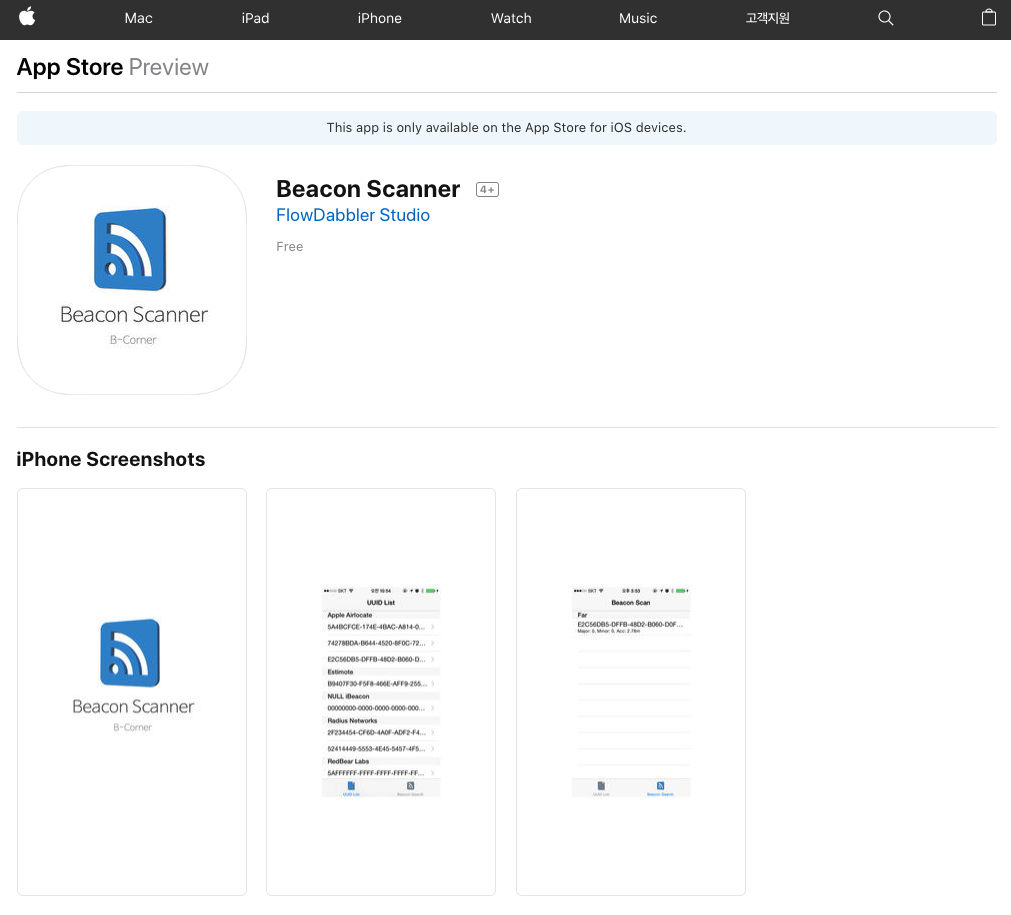
Task: Open the FlowDabbler Studio developer link
Action: click(352, 215)
